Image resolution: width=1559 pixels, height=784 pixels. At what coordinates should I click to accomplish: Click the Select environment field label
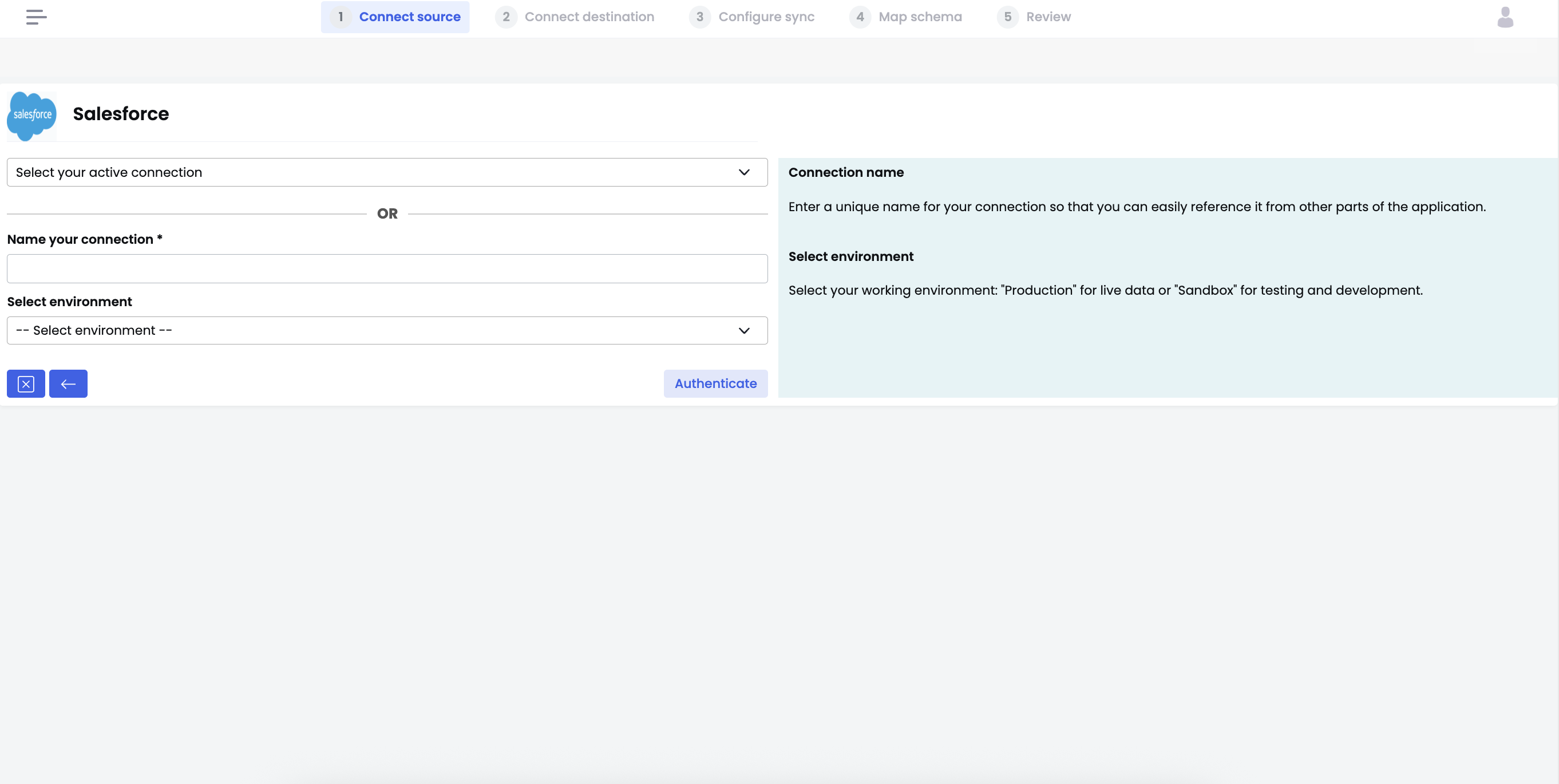(x=70, y=302)
